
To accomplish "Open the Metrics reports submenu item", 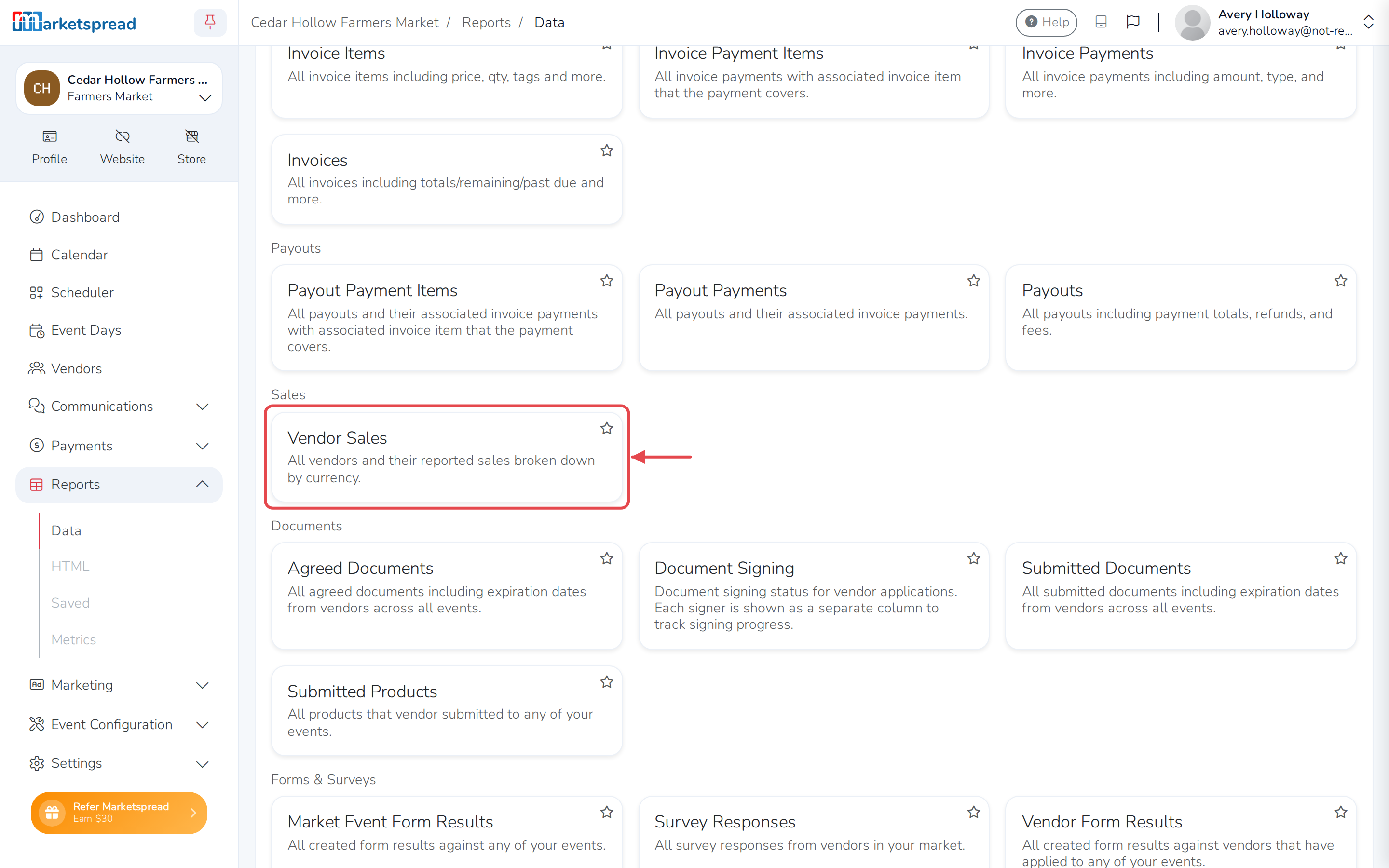I will (73, 640).
